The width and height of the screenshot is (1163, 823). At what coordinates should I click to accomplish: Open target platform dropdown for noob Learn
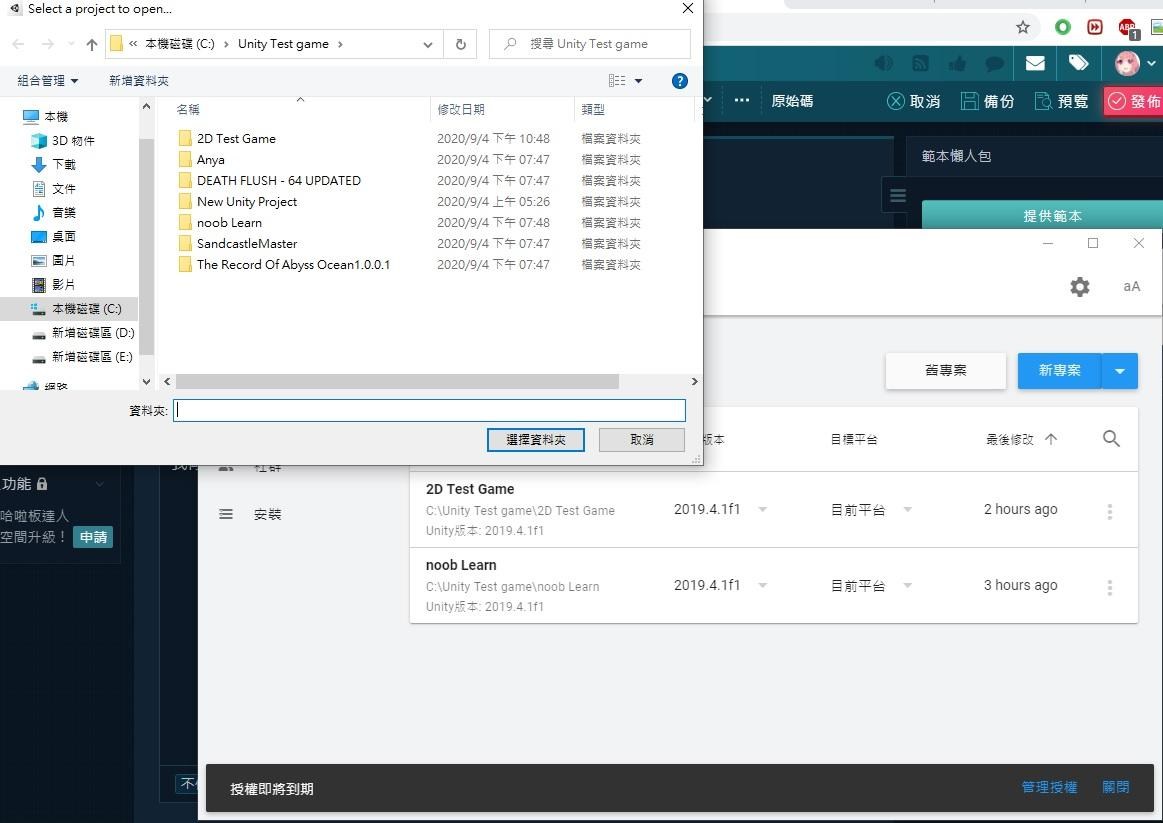coord(908,586)
